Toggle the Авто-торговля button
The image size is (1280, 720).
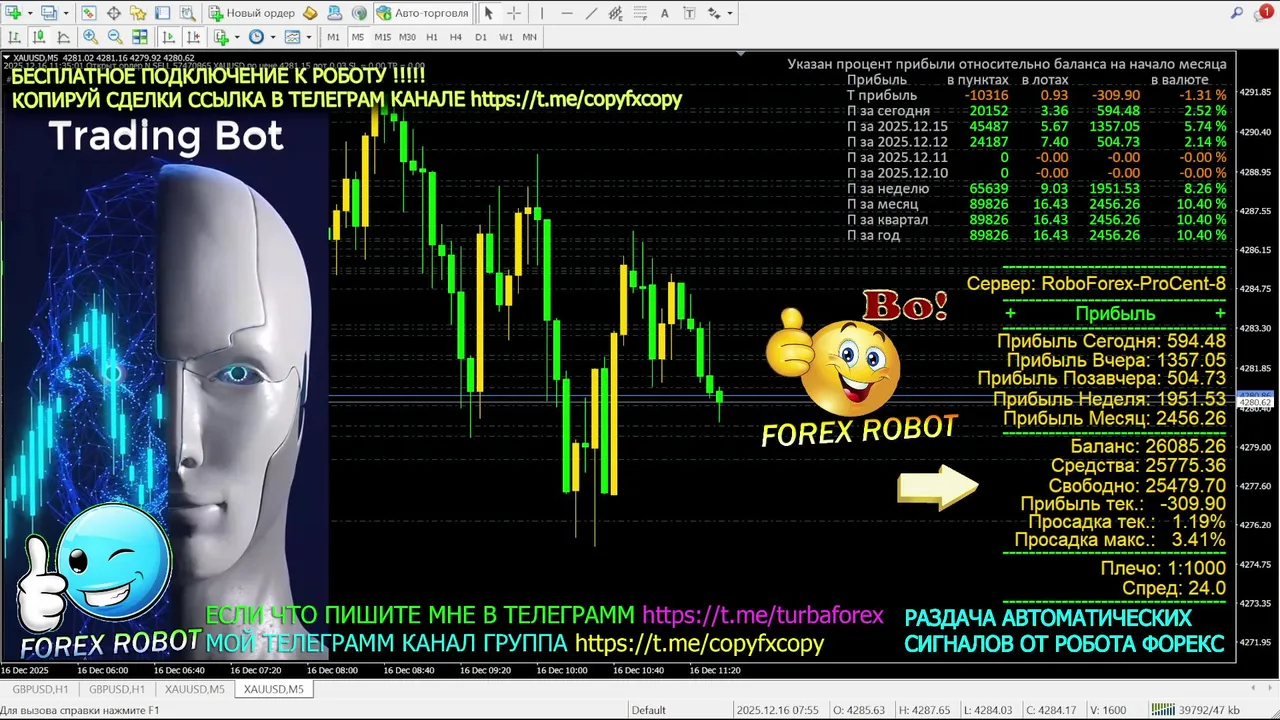(x=423, y=13)
